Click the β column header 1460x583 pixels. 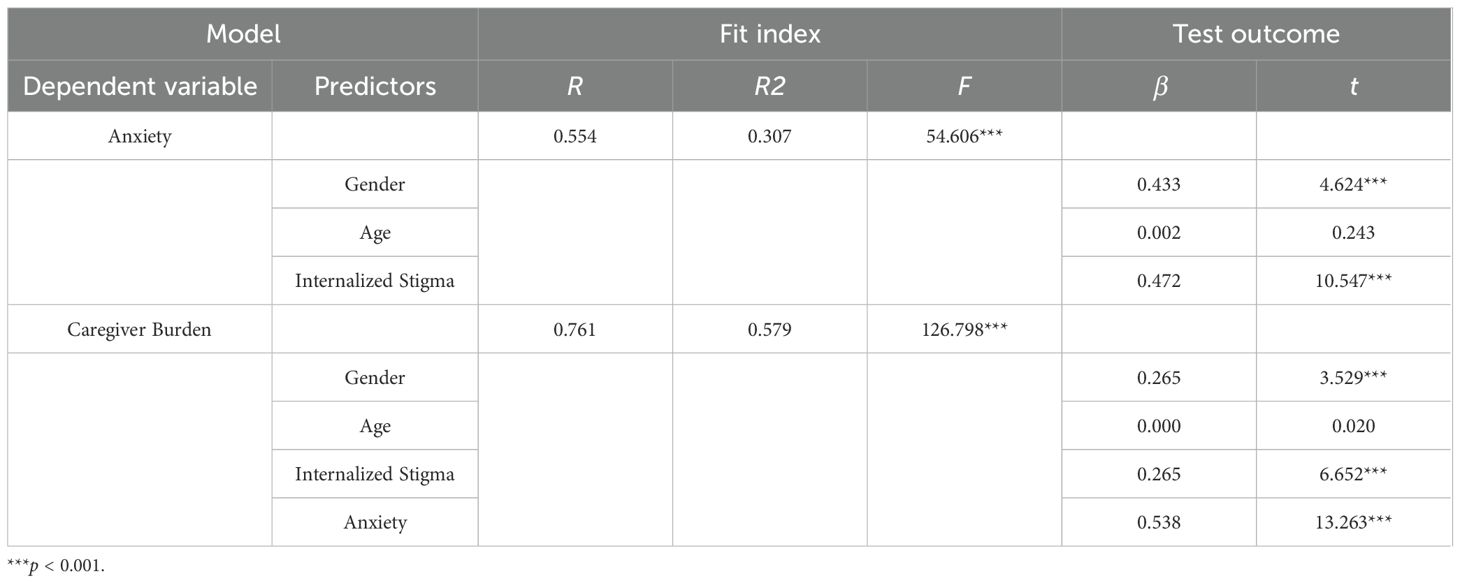[x=1159, y=86]
